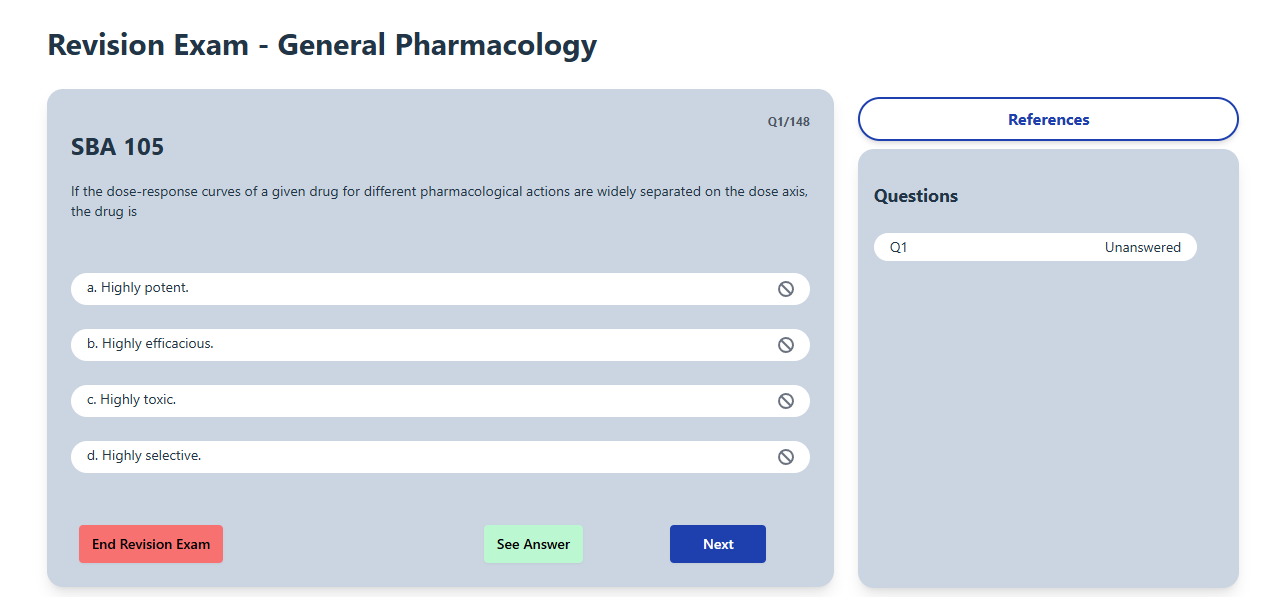Select answer a. Highly potent
Image resolution: width=1278 pixels, height=597 pixels.
click(440, 289)
